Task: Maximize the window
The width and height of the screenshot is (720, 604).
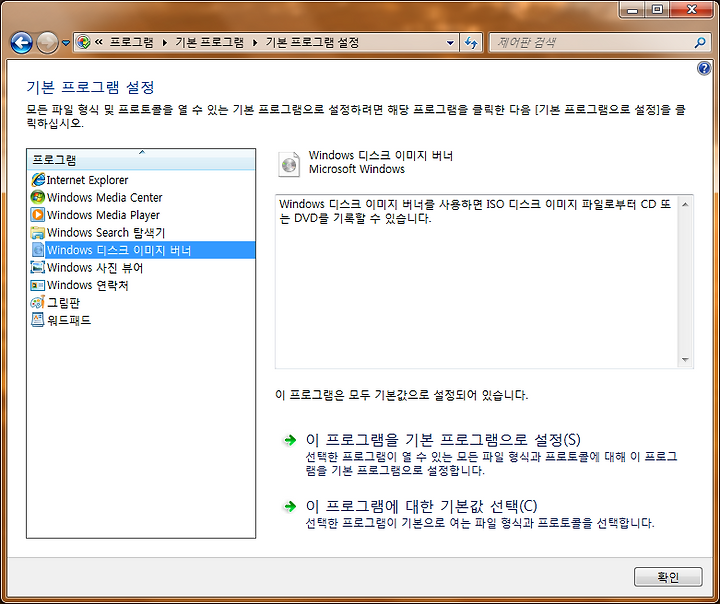Action: click(x=658, y=10)
